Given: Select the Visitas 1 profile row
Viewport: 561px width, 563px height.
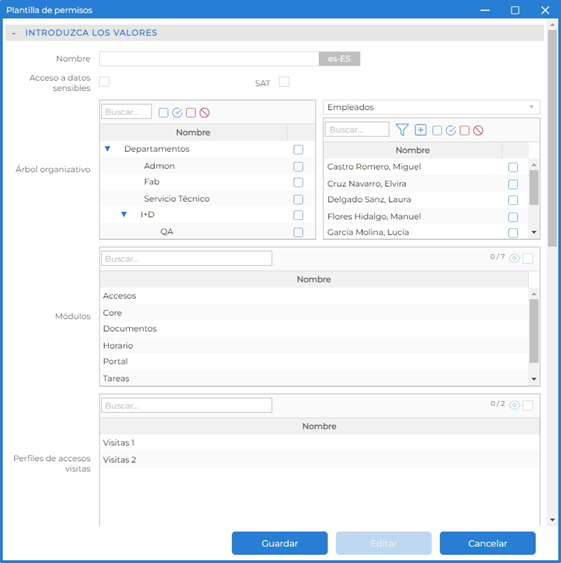Looking at the screenshot, I should [x=319, y=443].
